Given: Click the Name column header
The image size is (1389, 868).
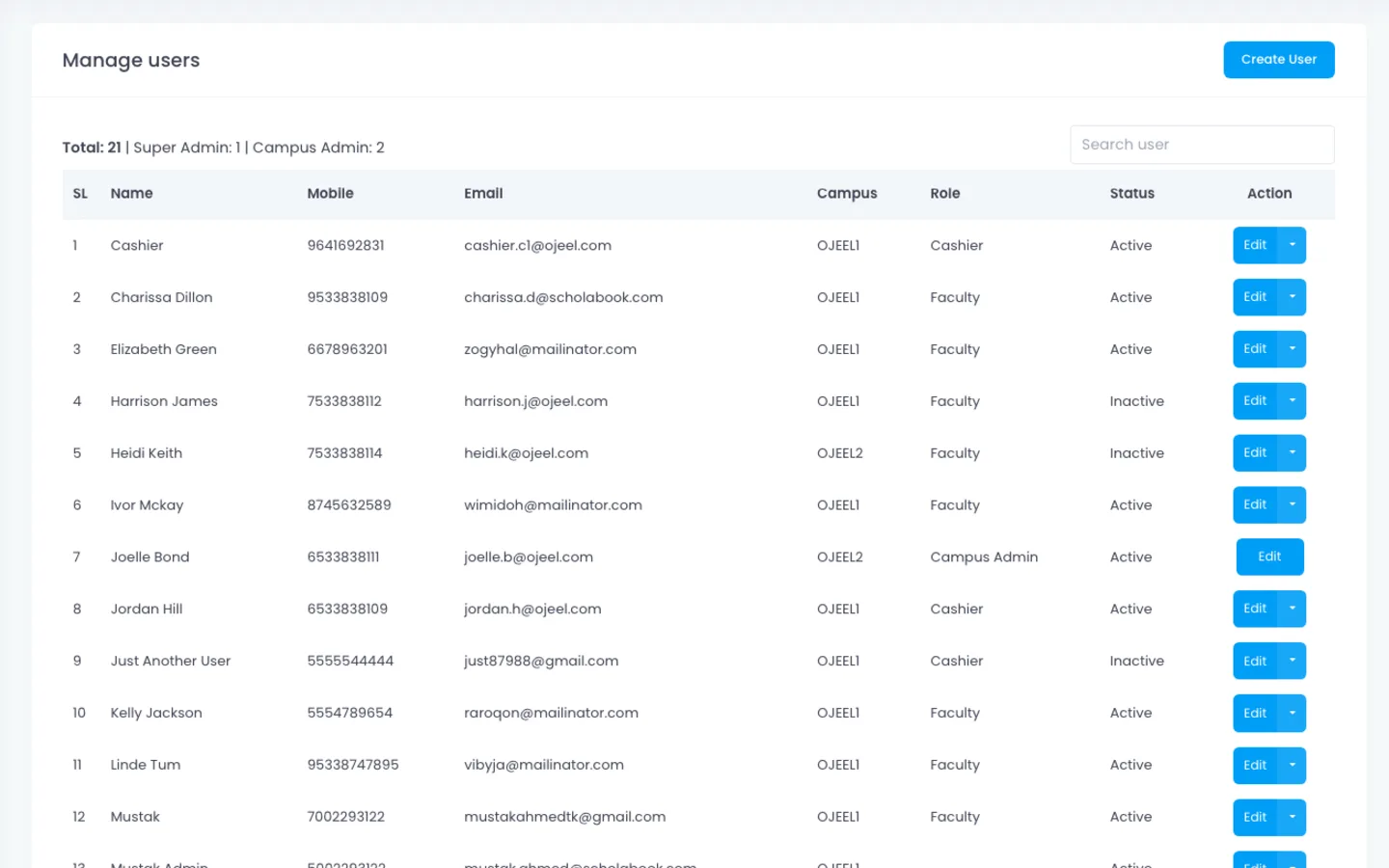Looking at the screenshot, I should 131,193.
